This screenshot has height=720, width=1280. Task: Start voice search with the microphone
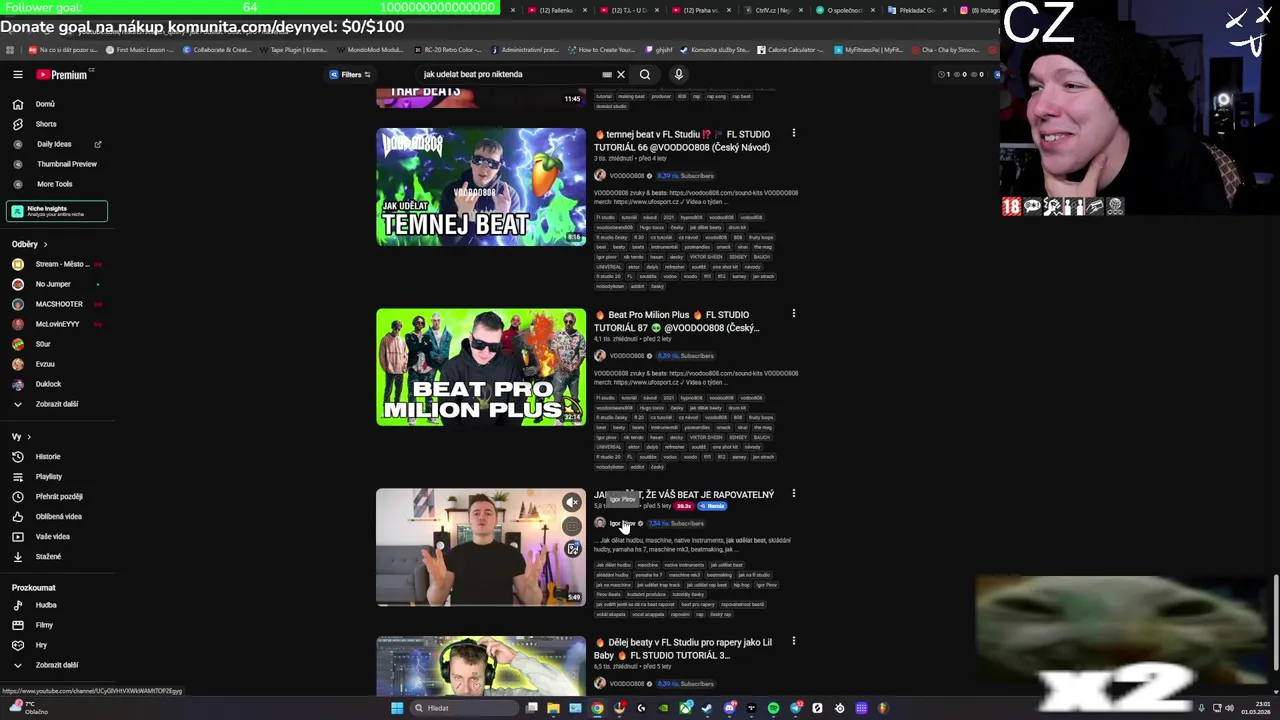[678, 74]
